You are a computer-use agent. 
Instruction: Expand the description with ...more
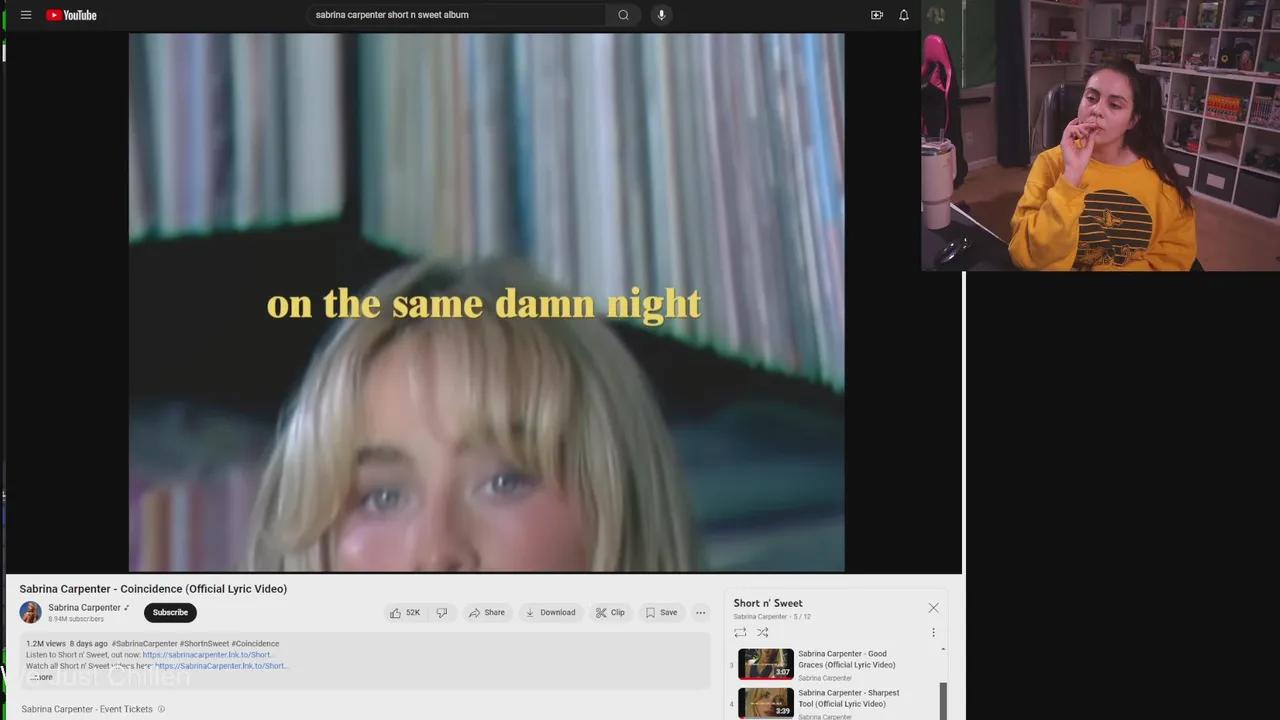coord(40,677)
